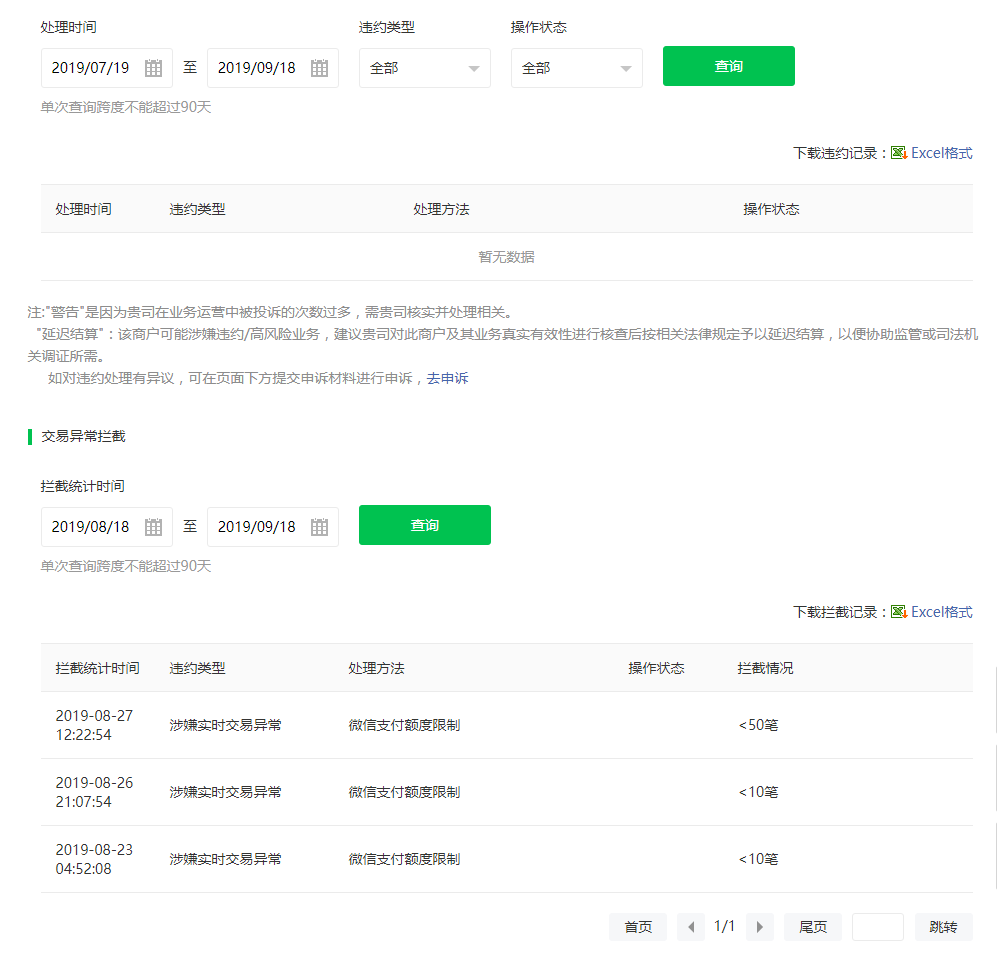The height and width of the screenshot is (955, 997).
Task: Jump to 尾页 last page
Action: pos(812,927)
